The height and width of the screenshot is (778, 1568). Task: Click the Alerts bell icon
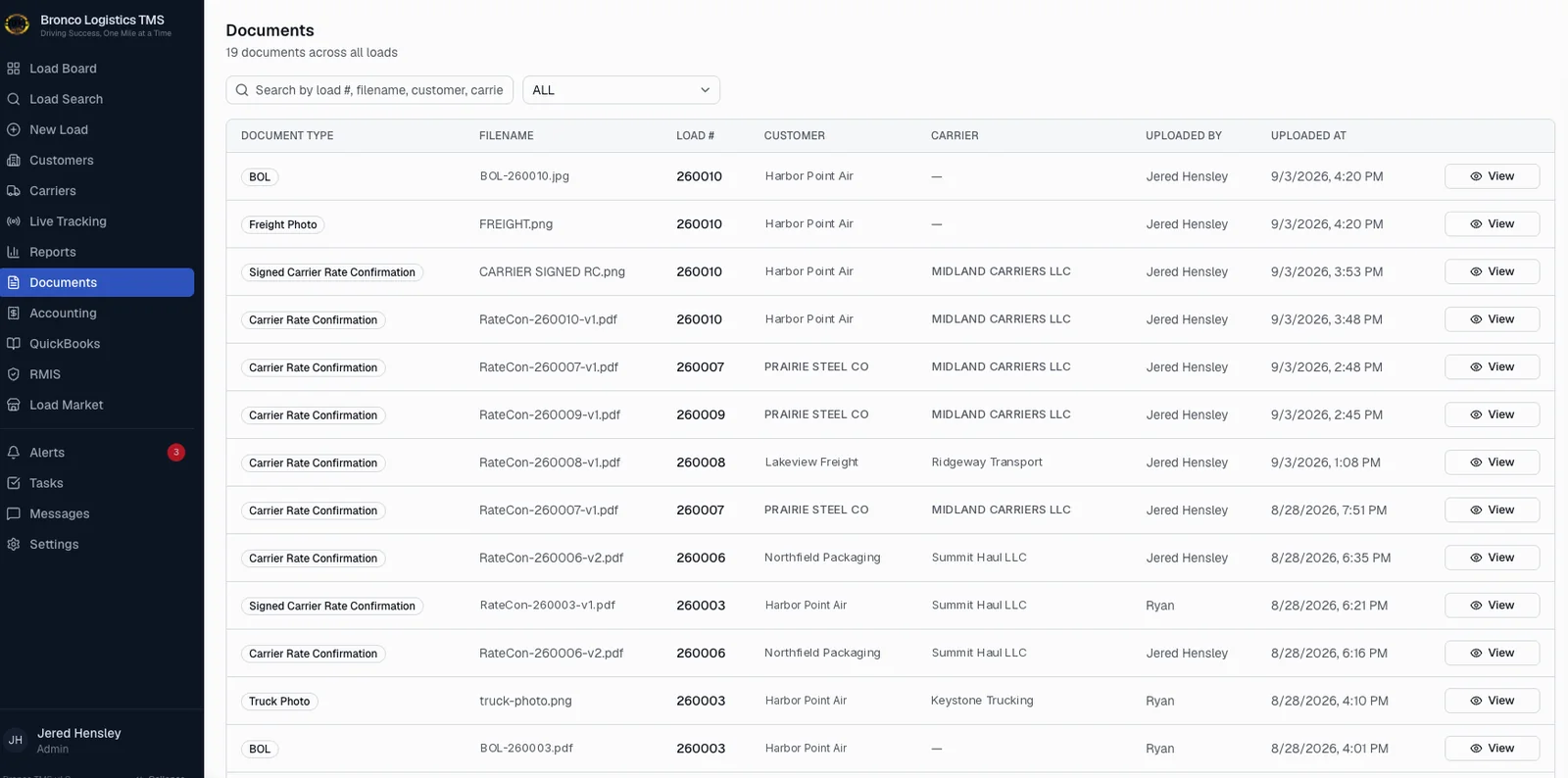(14, 453)
